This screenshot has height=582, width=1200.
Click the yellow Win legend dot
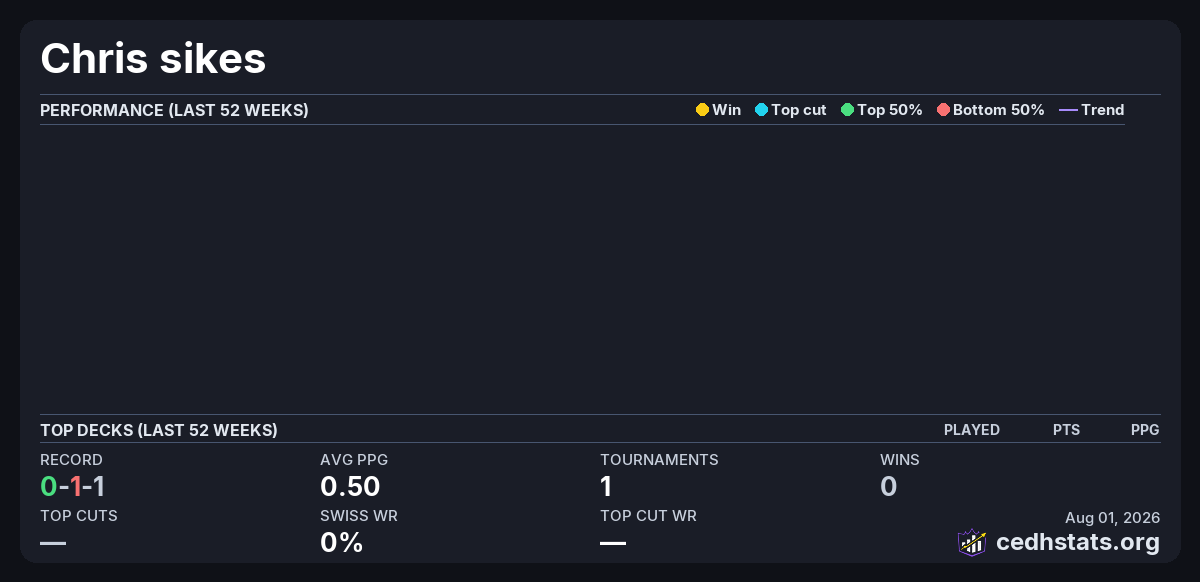coord(702,110)
